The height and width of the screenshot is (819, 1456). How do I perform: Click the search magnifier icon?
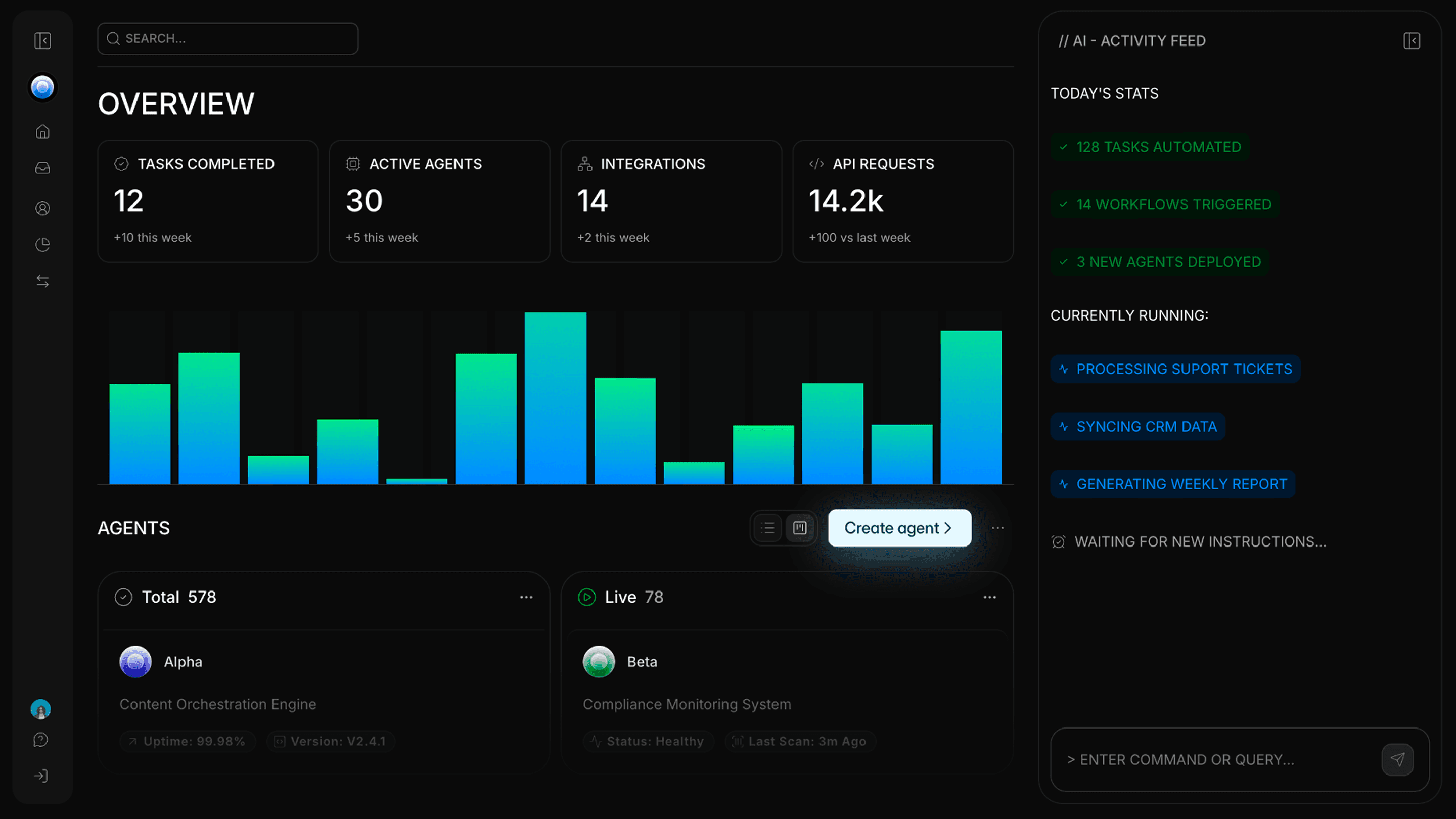pos(114,38)
